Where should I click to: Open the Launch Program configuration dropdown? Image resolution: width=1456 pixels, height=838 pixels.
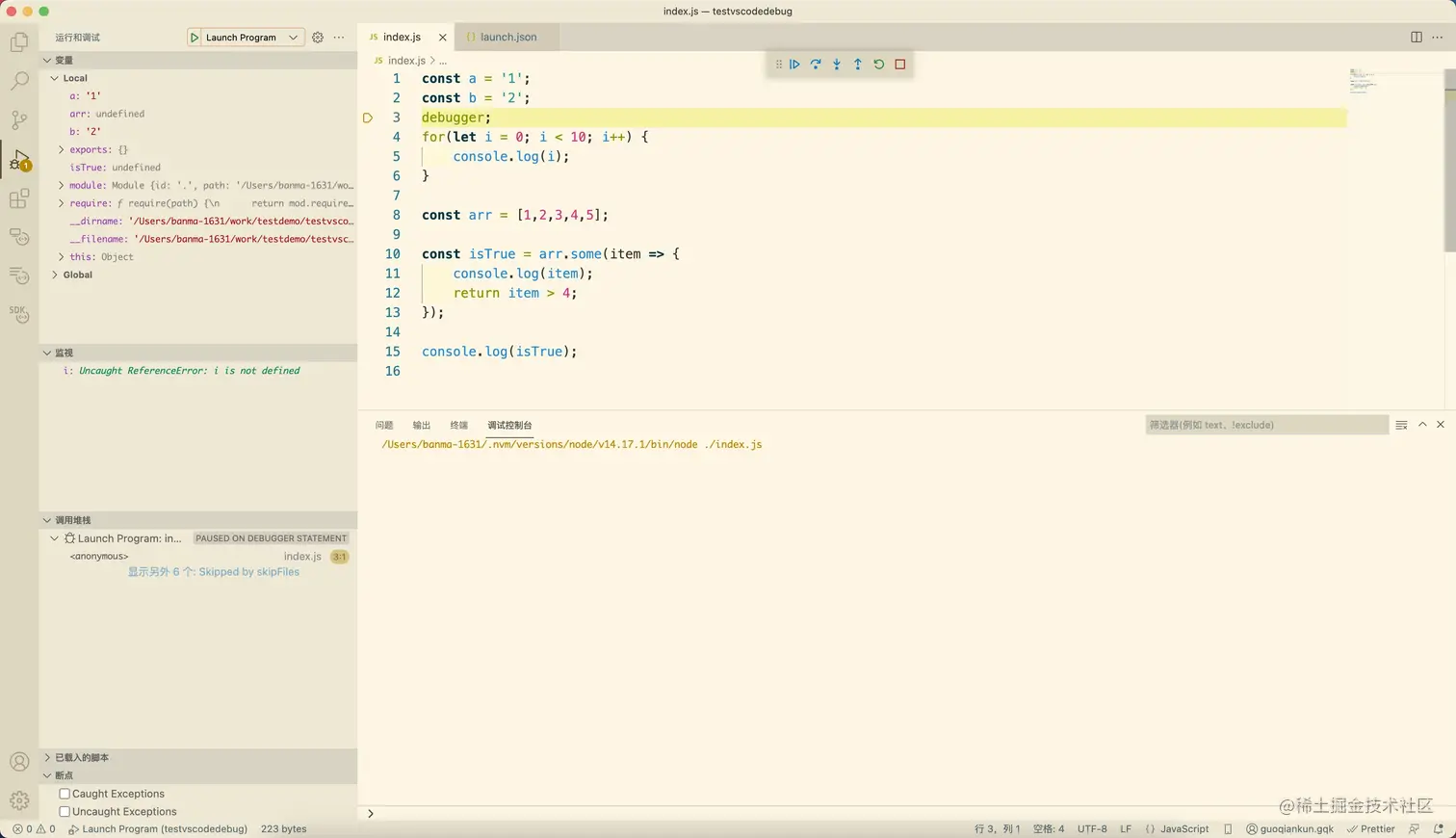coord(247,38)
